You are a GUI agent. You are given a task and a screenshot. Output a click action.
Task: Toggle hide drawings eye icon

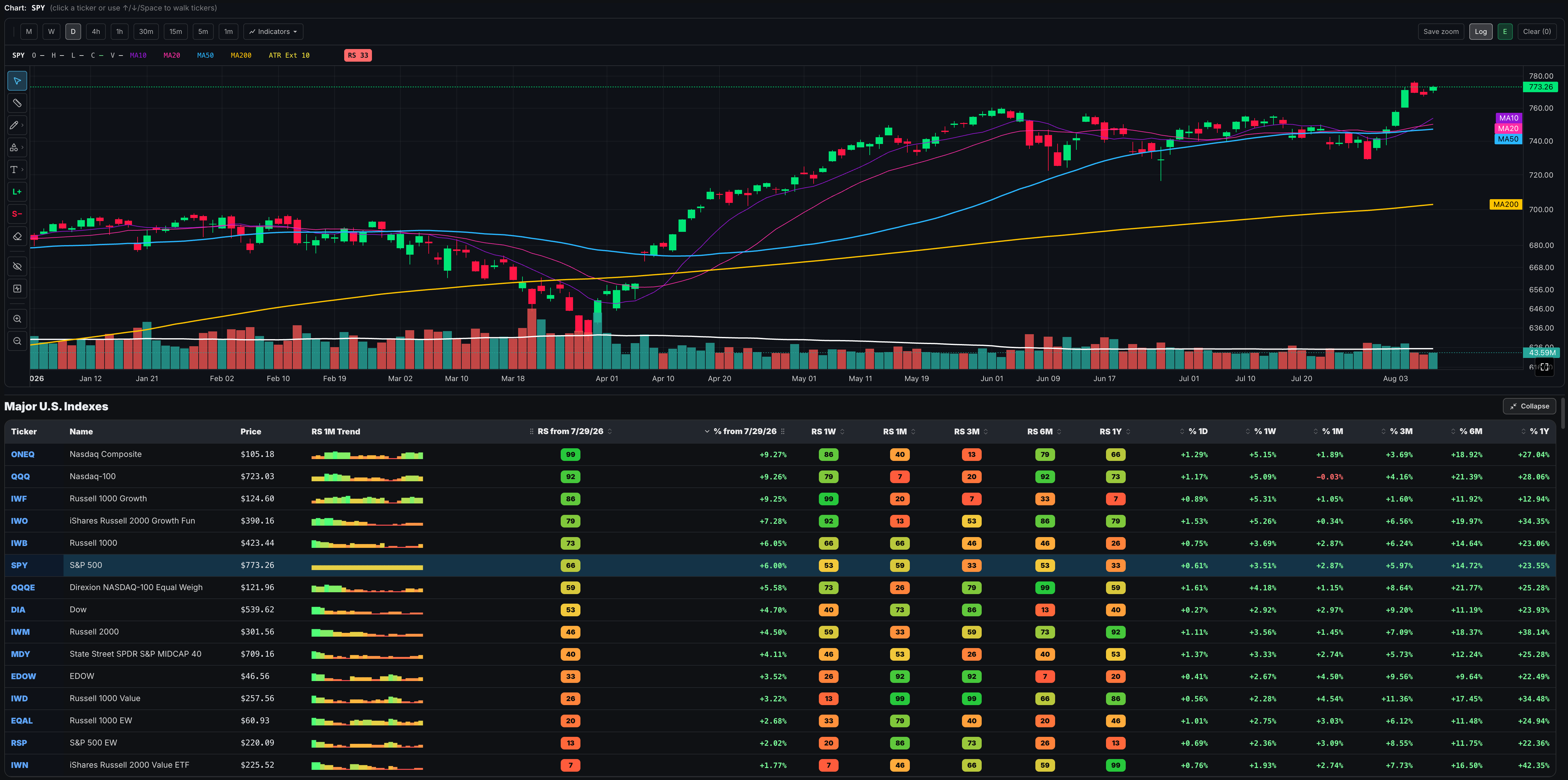[x=17, y=266]
